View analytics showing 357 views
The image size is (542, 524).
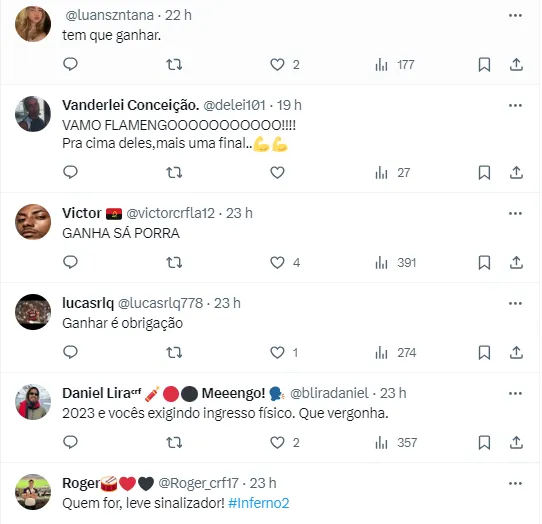[396, 442]
